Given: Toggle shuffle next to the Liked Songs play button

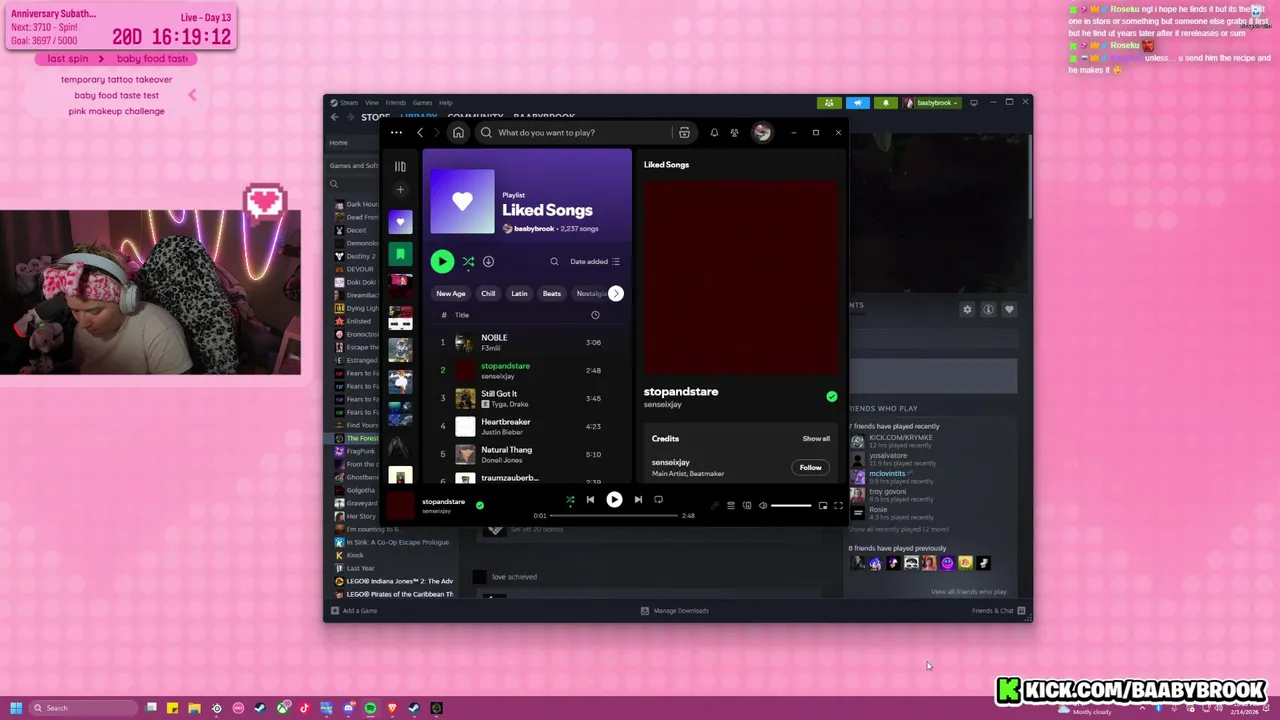Looking at the screenshot, I should (x=468, y=262).
